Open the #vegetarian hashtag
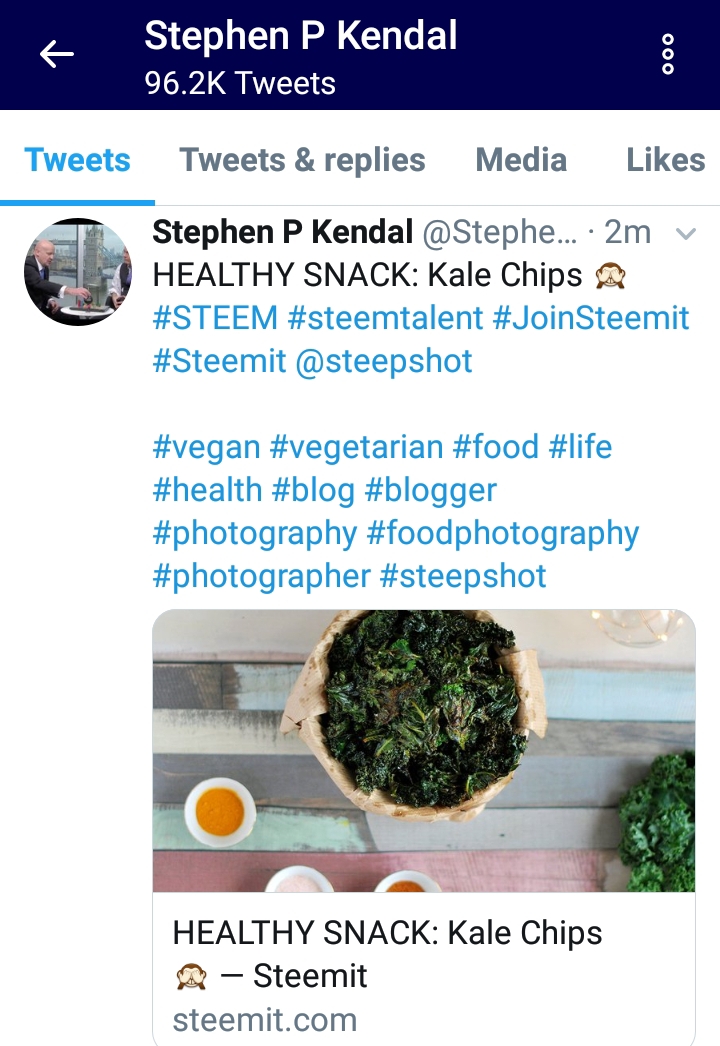This screenshot has width=720, height=1046. pos(357,448)
